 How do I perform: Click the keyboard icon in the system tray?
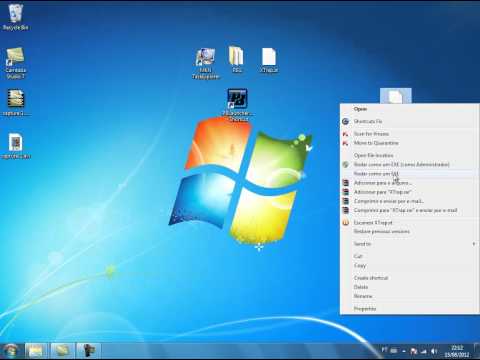pyautogui.click(x=394, y=351)
